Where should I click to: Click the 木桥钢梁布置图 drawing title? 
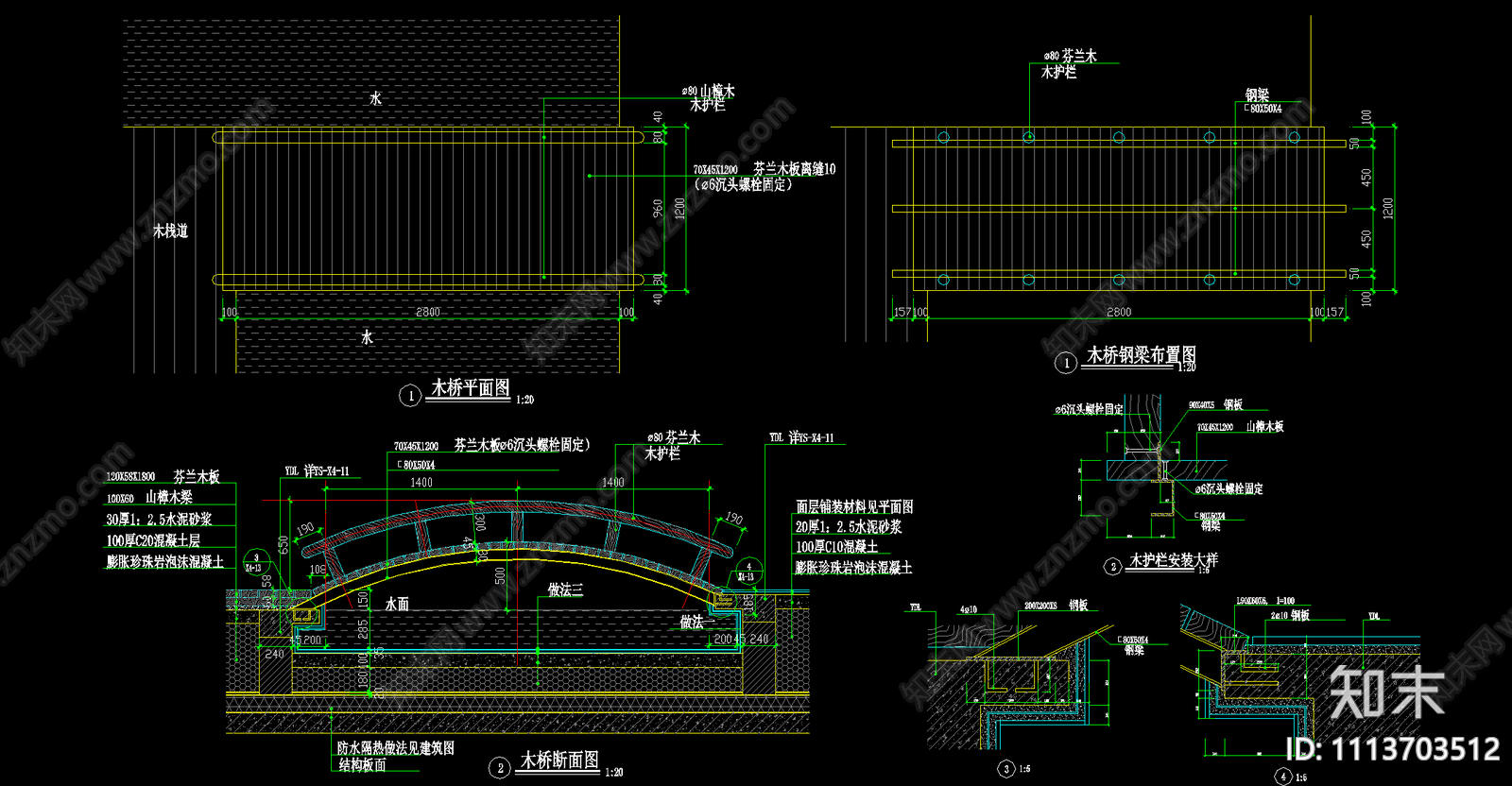tap(1141, 355)
